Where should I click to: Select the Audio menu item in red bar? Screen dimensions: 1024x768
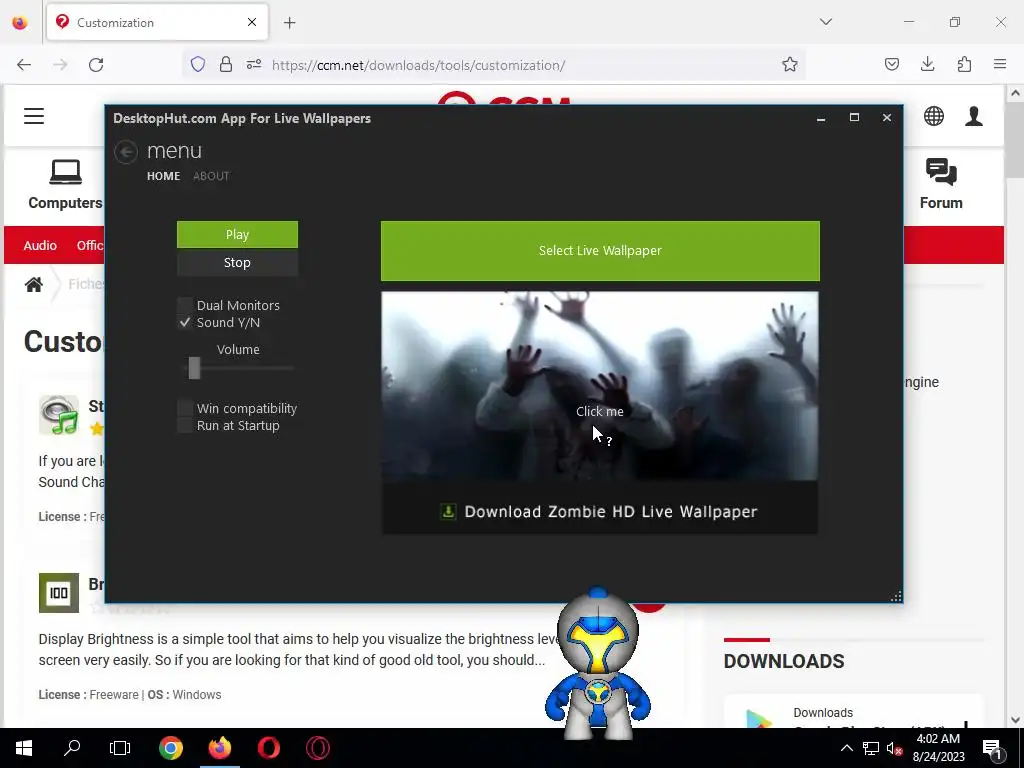coord(40,246)
